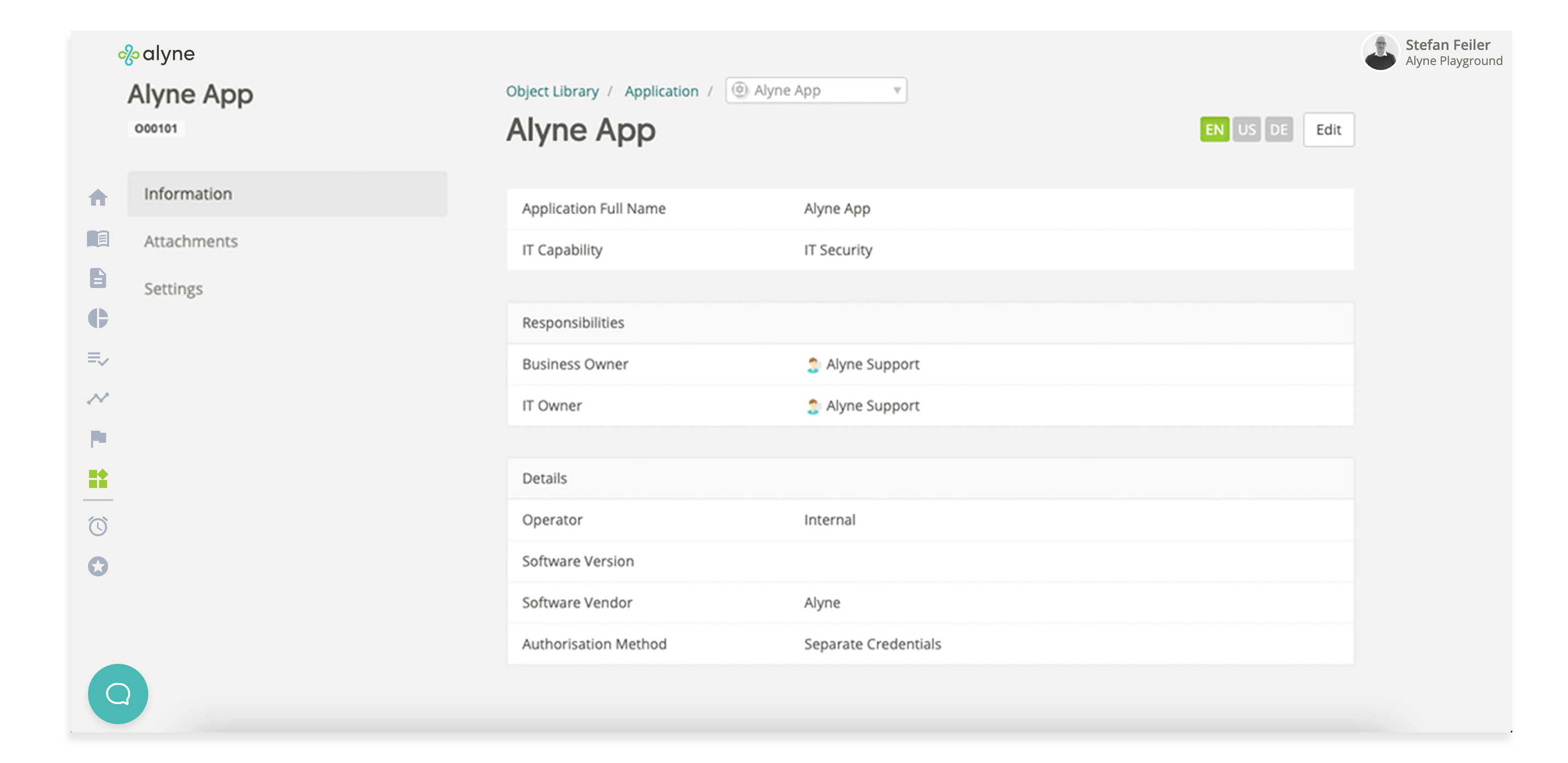Switch language to DE
This screenshot has height=763, width=1568.
pos(1278,130)
